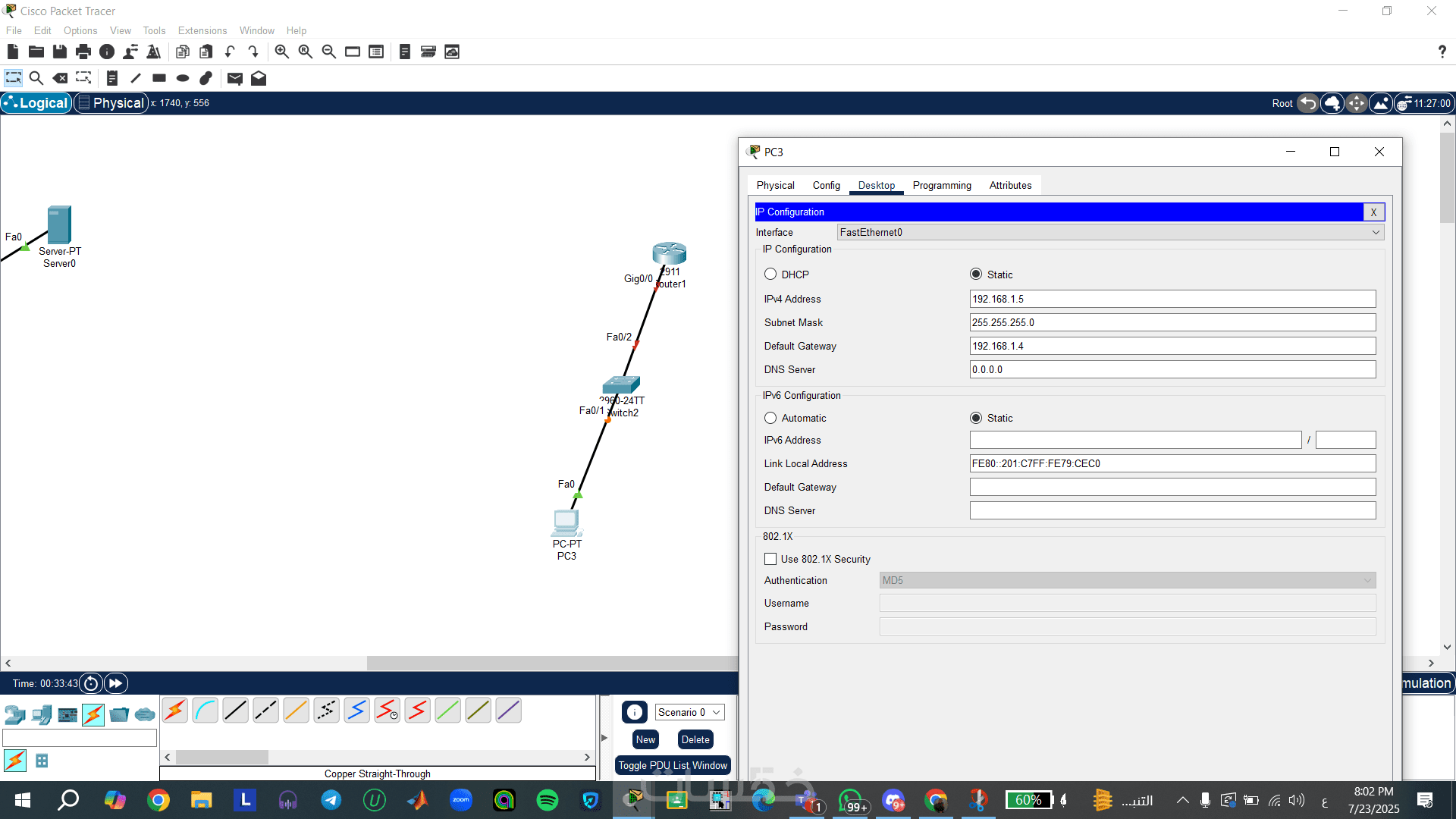1456x819 pixels.
Task: Click the PC3 device on the canvas
Action: (566, 523)
